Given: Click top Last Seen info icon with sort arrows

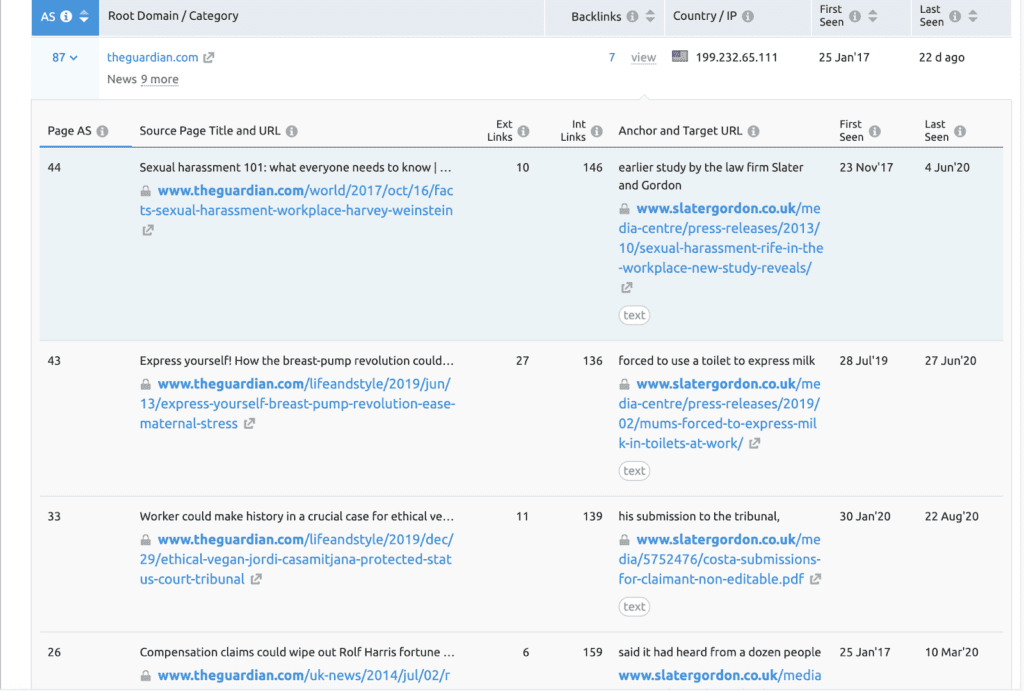Looking at the screenshot, I should pos(955,16).
